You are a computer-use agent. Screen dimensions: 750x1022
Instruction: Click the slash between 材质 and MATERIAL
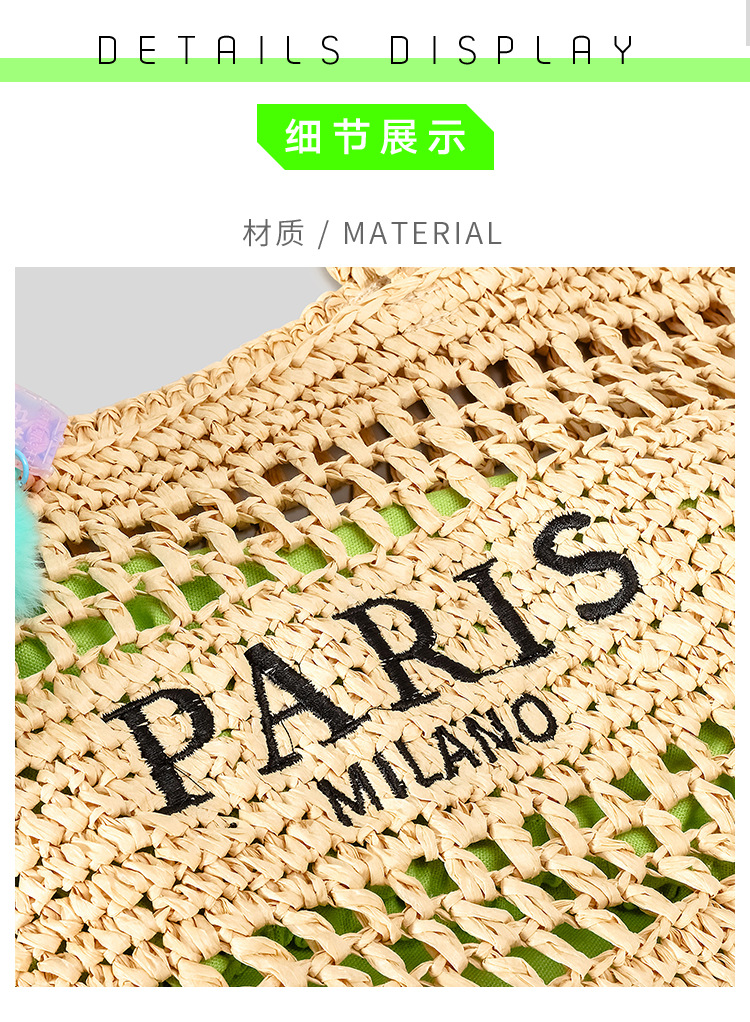point(323,235)
